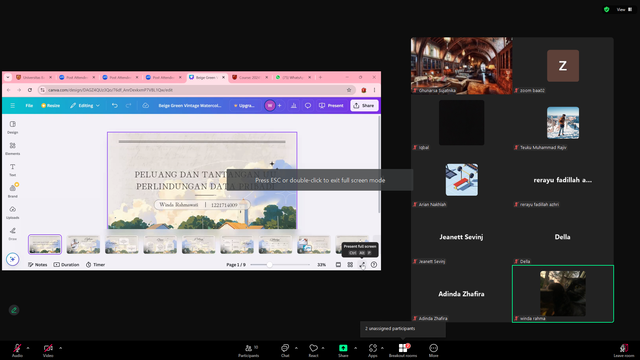This screenshot has height=360, width=640.
Task: Open React menu in Zoom toolbar
Action: (x=313, y=350)
